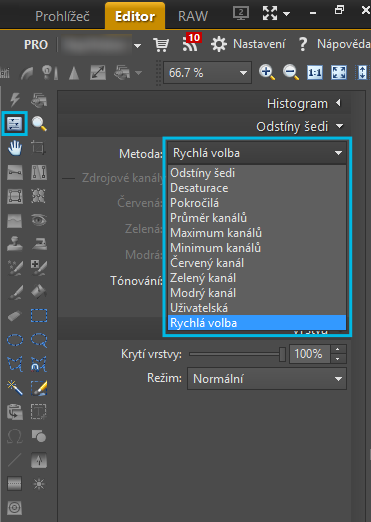371x522 pixels.
Task: Collapse the Metoda Rychlá volba combo box
Action: 257,153
